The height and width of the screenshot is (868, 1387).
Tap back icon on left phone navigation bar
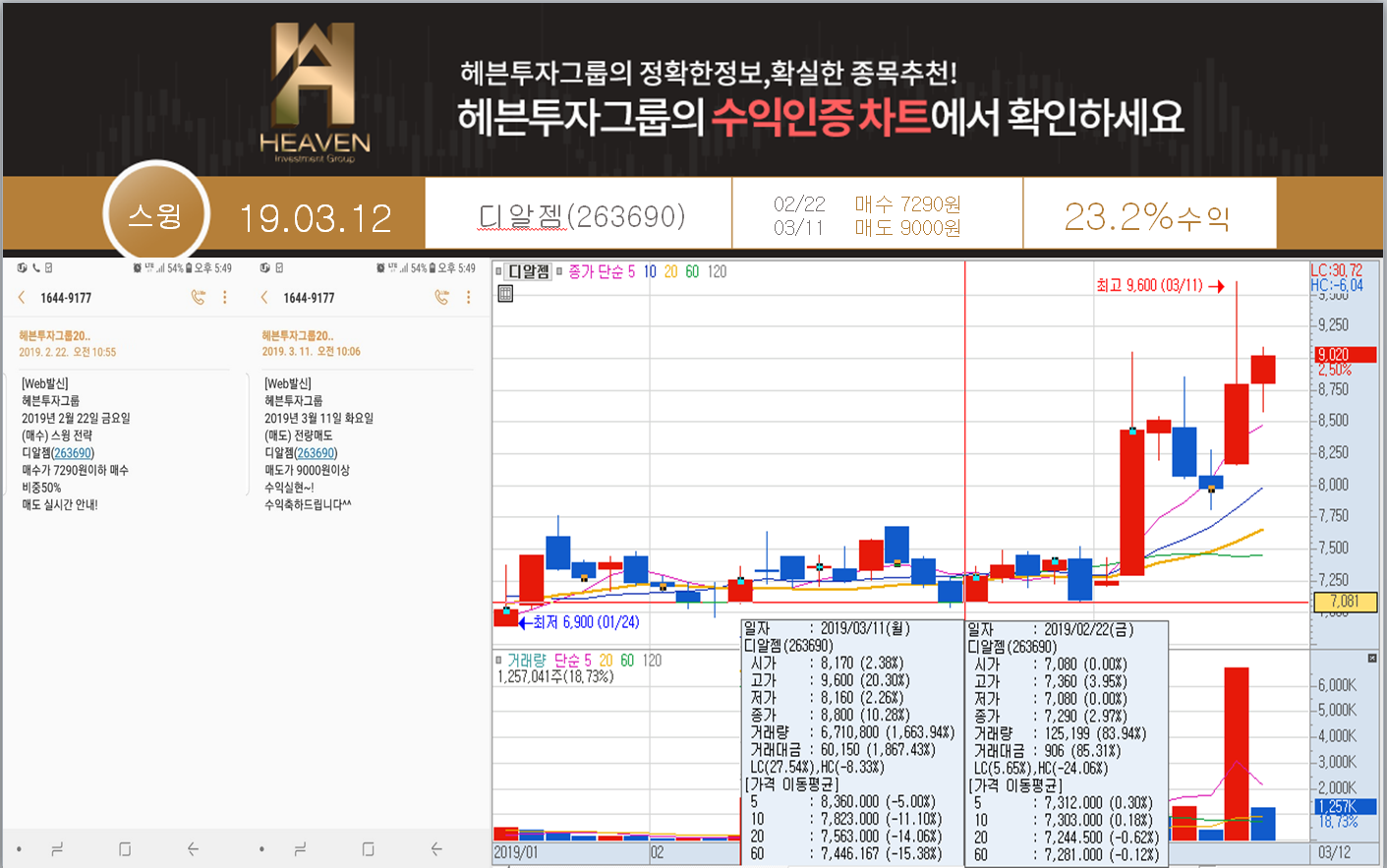pyautogui.click(x=193, y=848)
